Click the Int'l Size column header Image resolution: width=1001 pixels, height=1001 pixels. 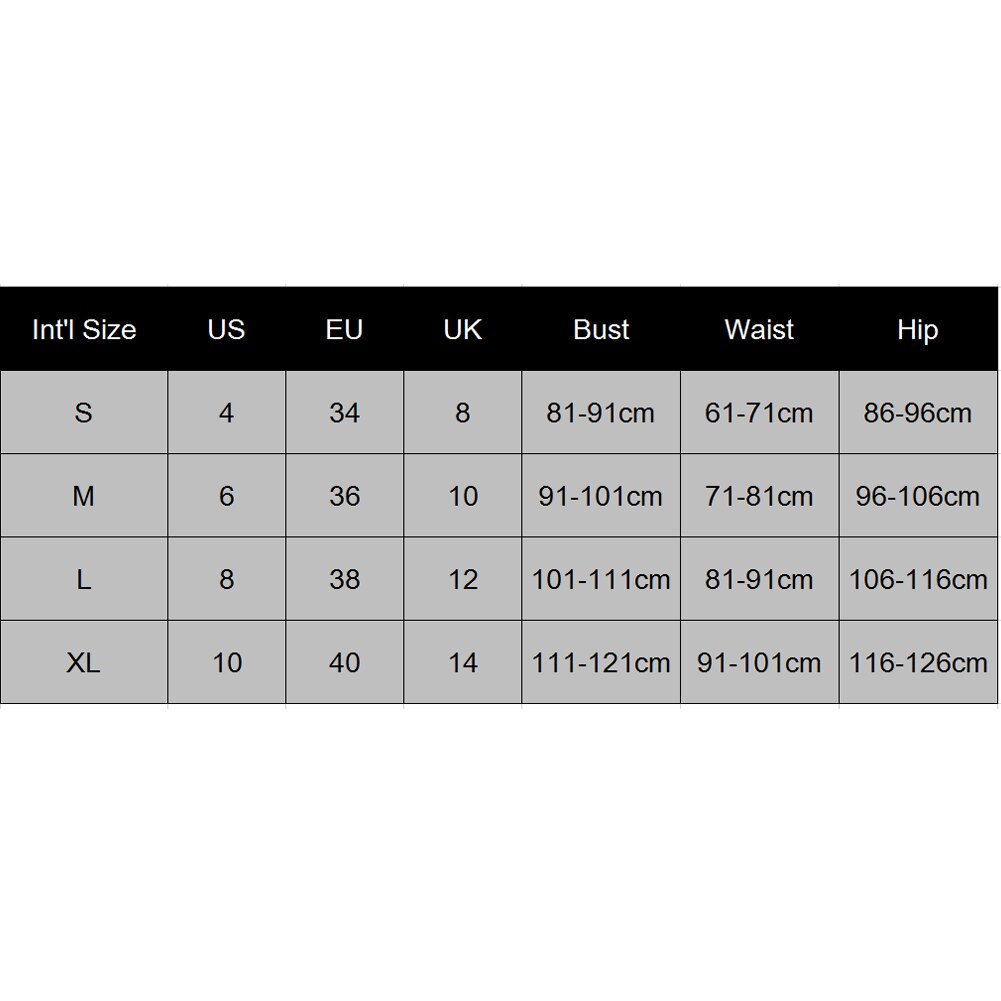pos(84,330)
